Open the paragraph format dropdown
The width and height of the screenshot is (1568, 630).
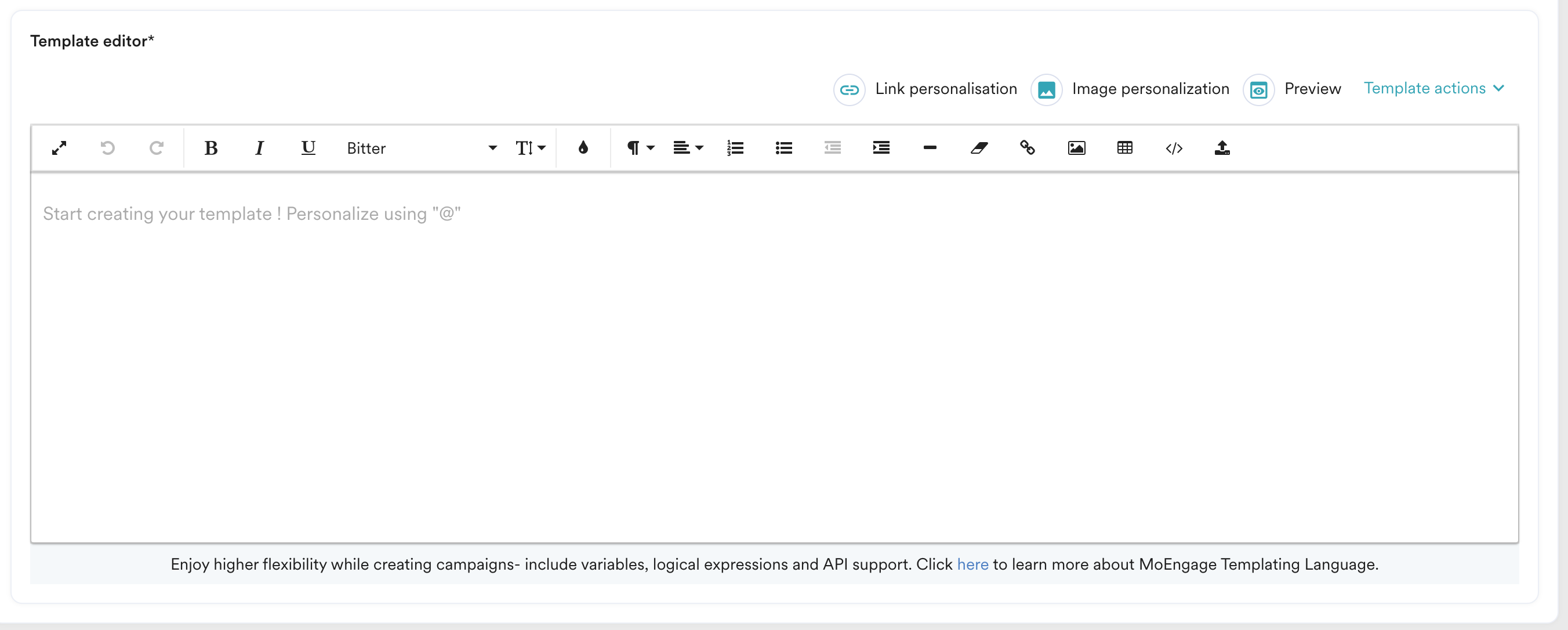640,148
